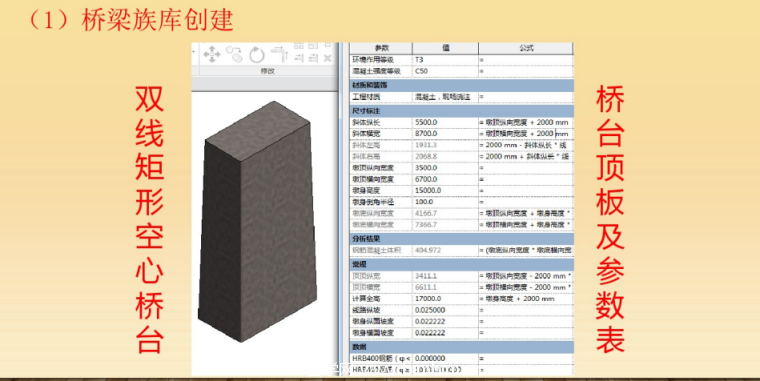Image resolution: width=760 pixels, height=381 pixels.
Task: Select the Copy tool icon
Action: point(234,54)
